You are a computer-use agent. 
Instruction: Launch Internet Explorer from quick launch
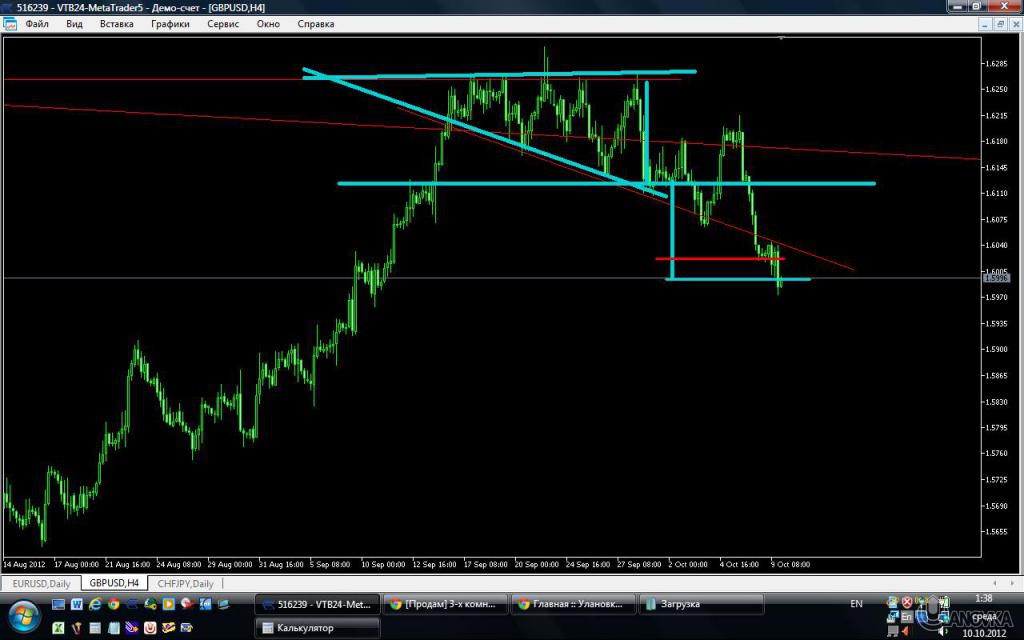pyautogui.click(x=95, y=604)
